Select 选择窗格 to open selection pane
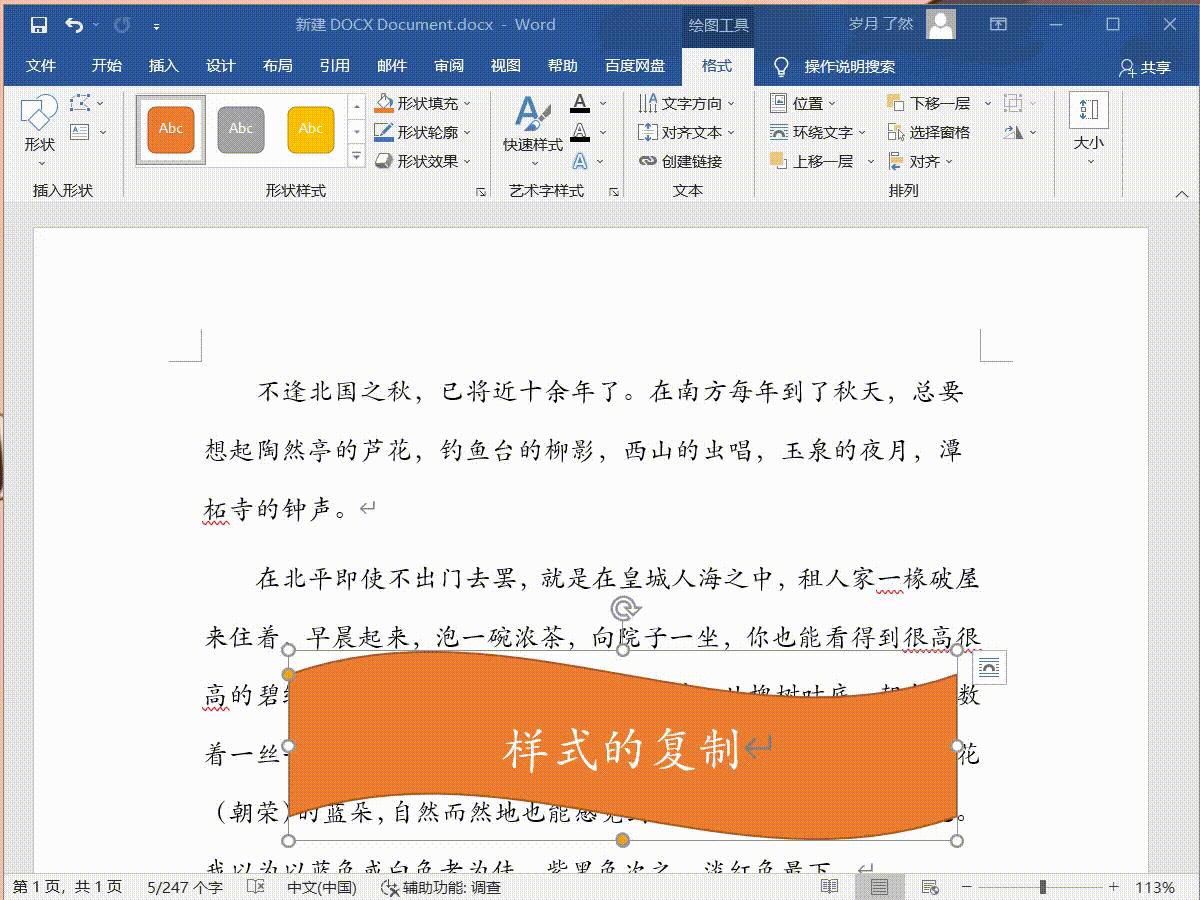 click(927, 131)
